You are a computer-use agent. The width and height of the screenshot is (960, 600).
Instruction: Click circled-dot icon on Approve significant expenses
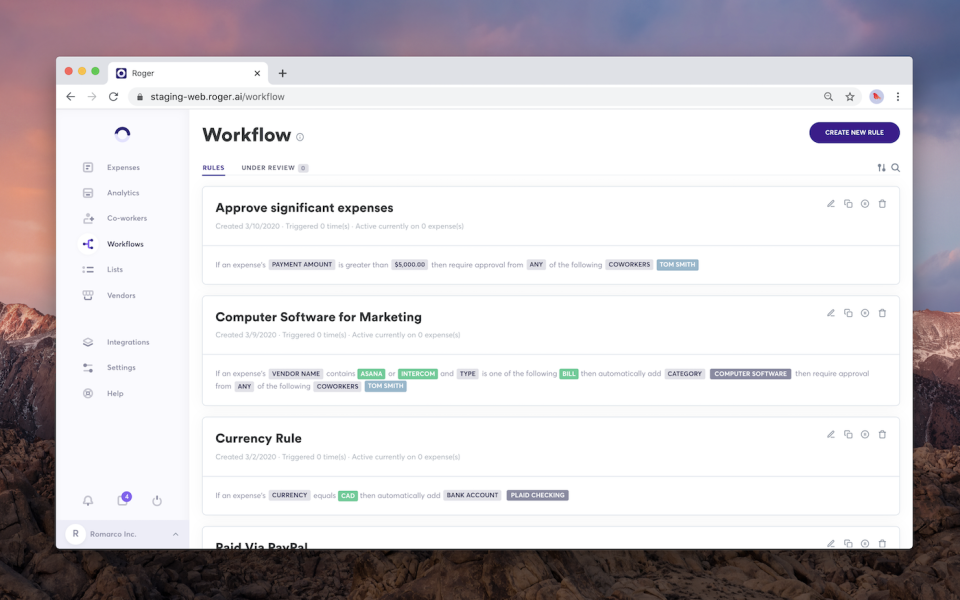click(x=865, y=204)
